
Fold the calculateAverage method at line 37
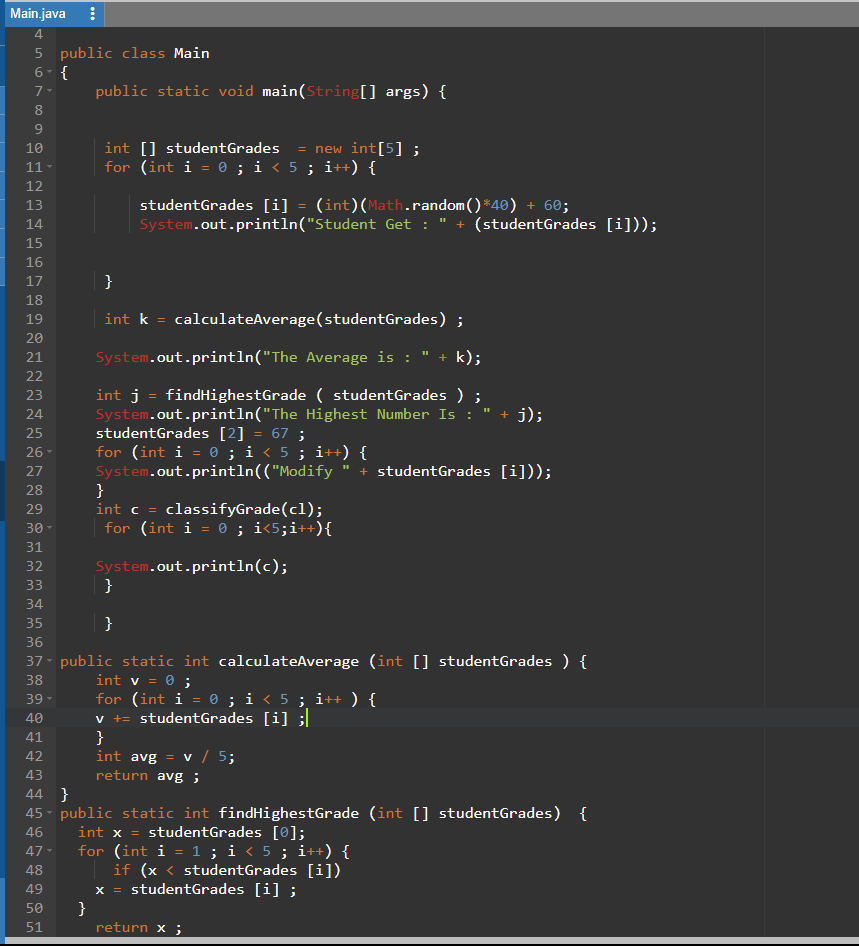point(50,660)
